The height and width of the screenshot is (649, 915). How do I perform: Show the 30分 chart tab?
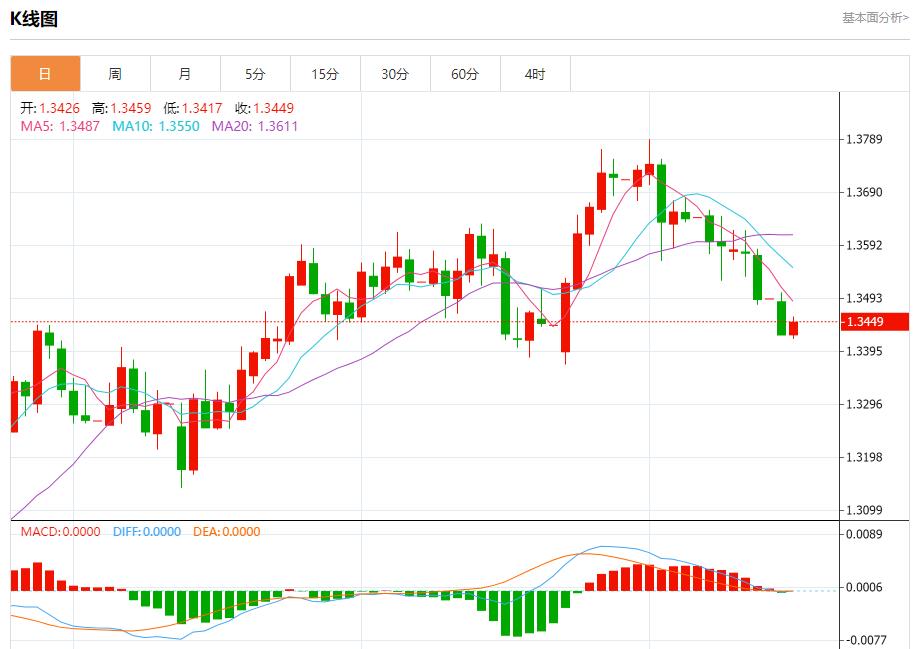coord(395,74)
